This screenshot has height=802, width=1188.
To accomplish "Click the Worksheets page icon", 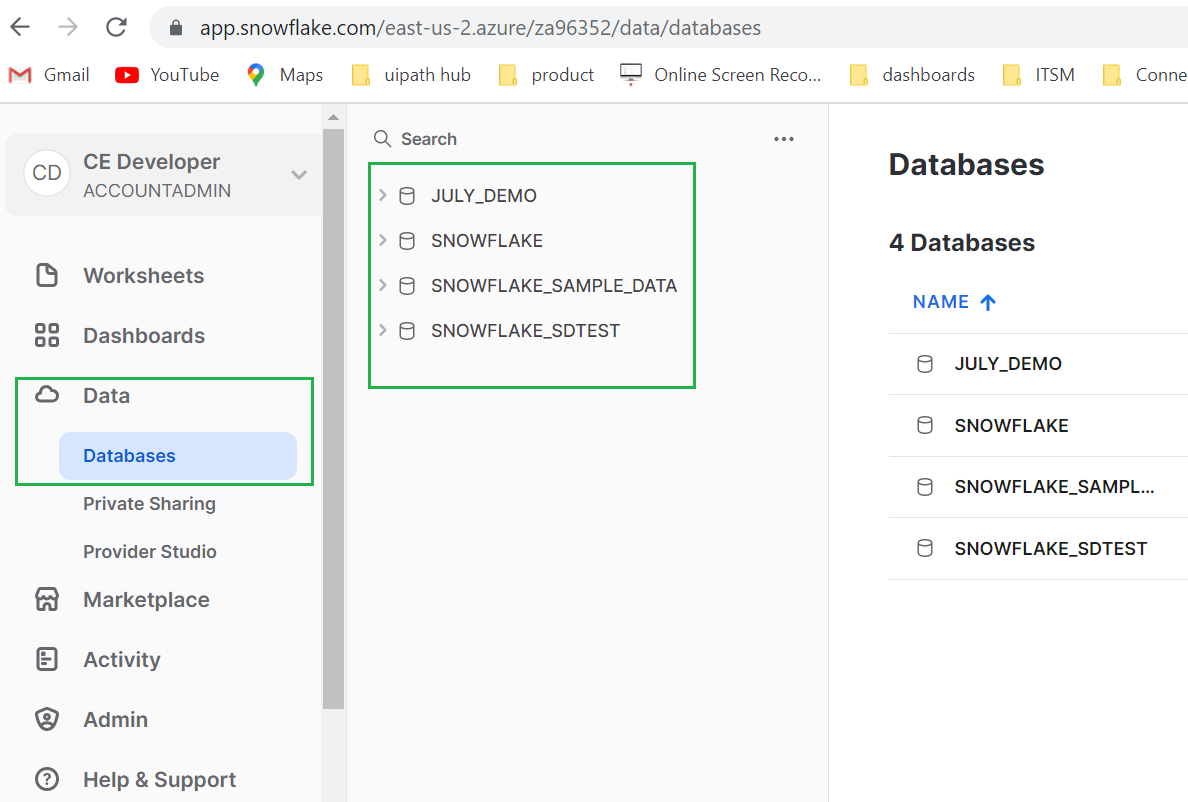I will pyautogui.click(x=47, y=275).
